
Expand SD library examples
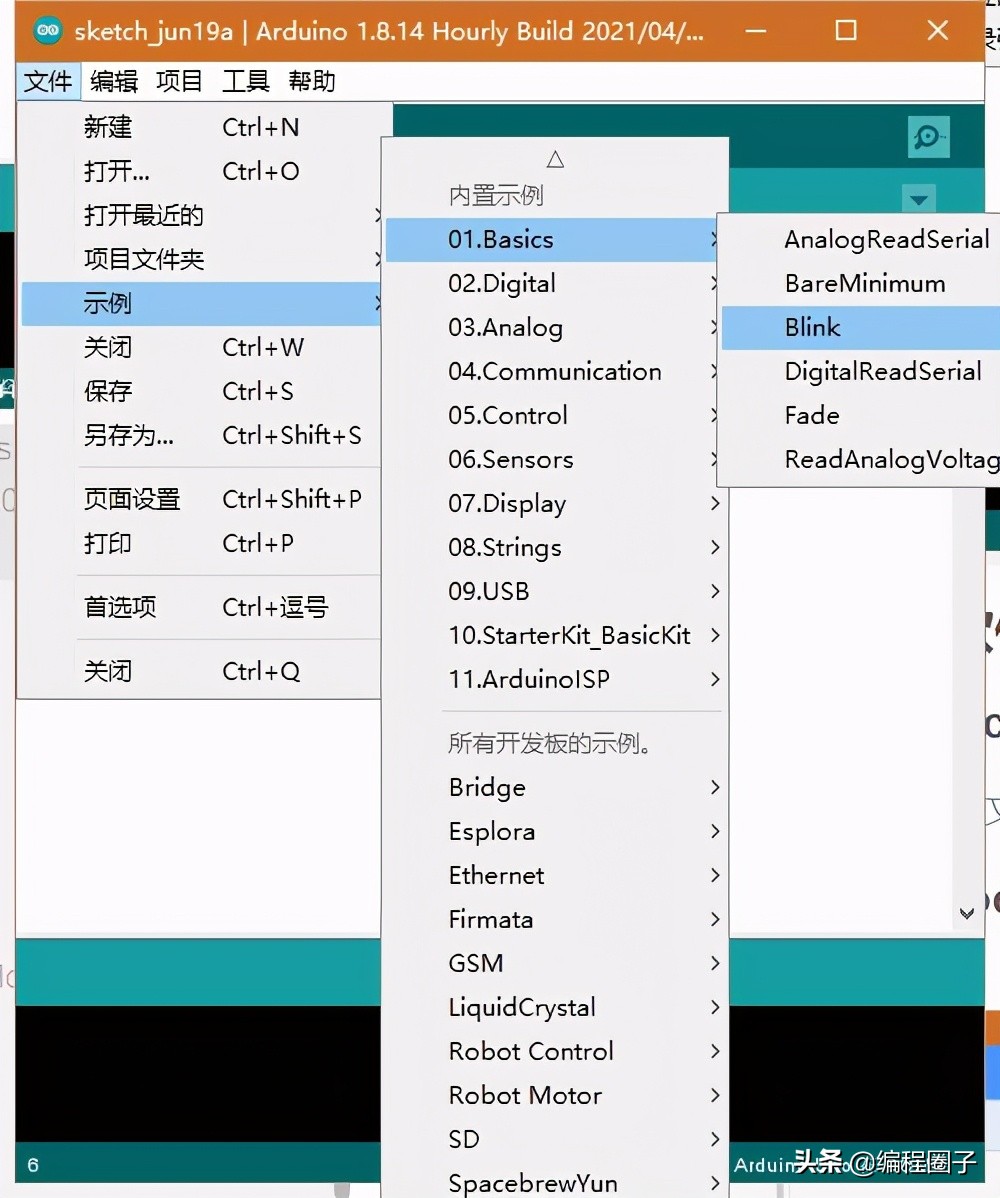[x=555, y=1139]
